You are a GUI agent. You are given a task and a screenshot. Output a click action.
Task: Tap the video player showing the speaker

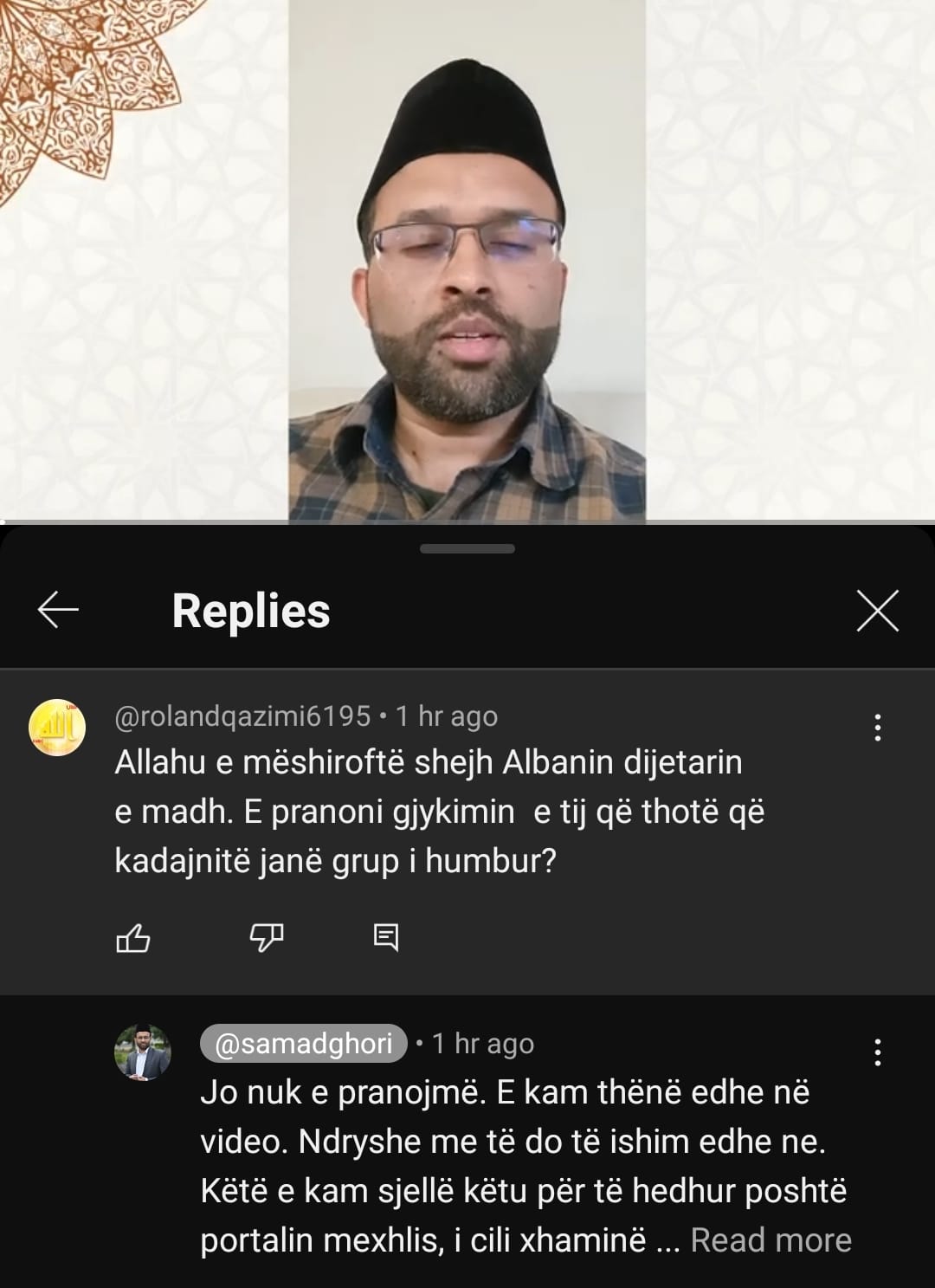pos(467,260)
